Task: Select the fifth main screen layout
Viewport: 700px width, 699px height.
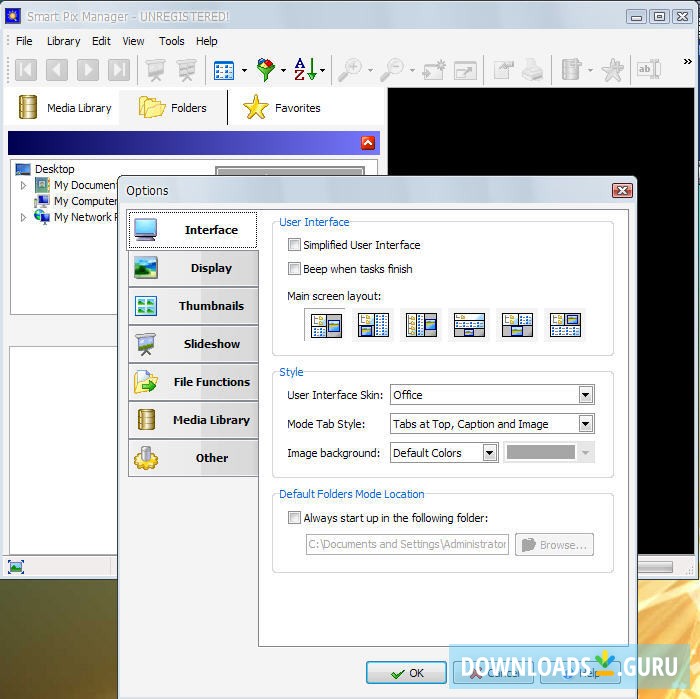Action: click(x=517, y=325)
